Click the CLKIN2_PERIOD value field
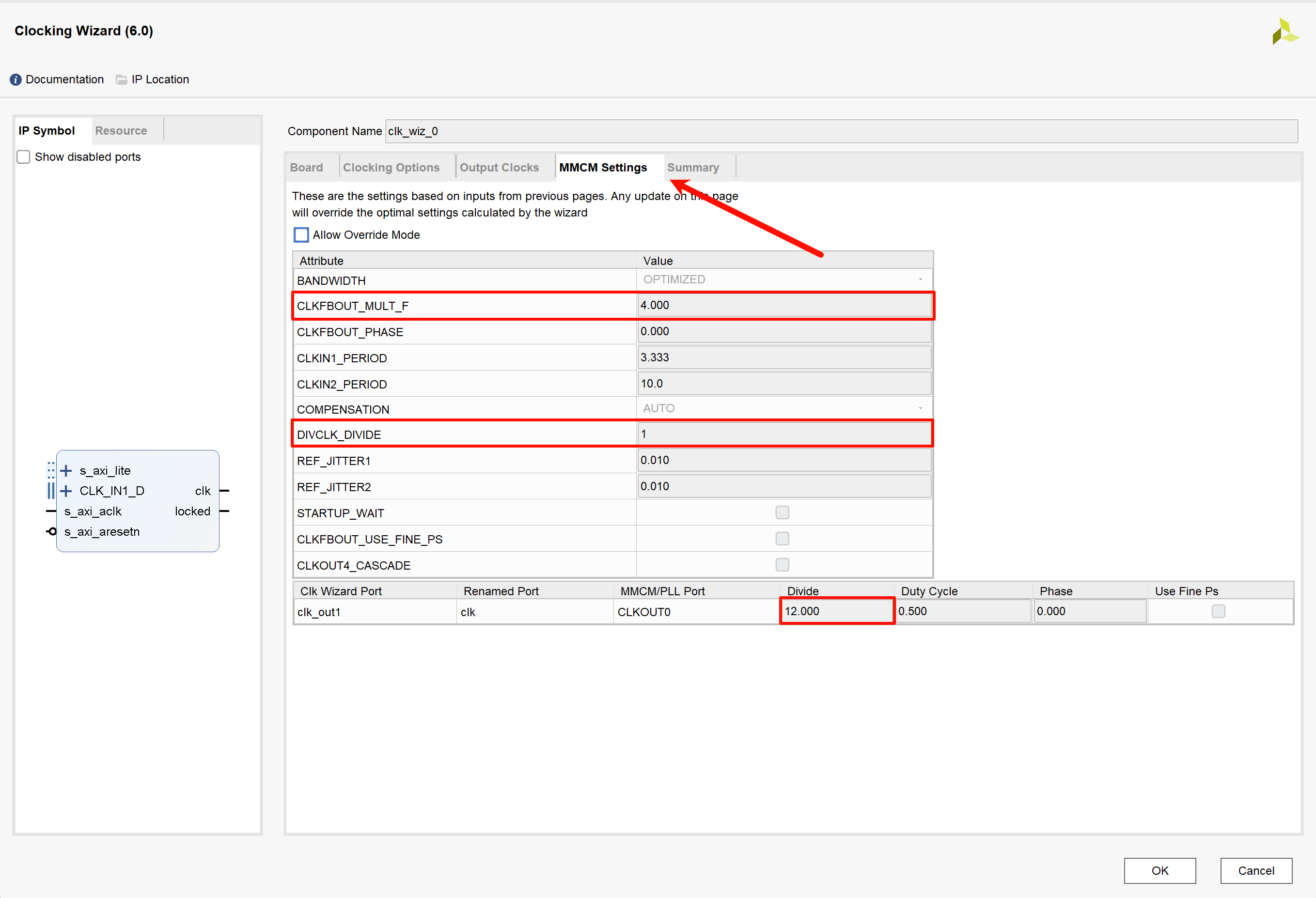The width and height of the screenshot is (1316, 898). [x=784, y=383]
